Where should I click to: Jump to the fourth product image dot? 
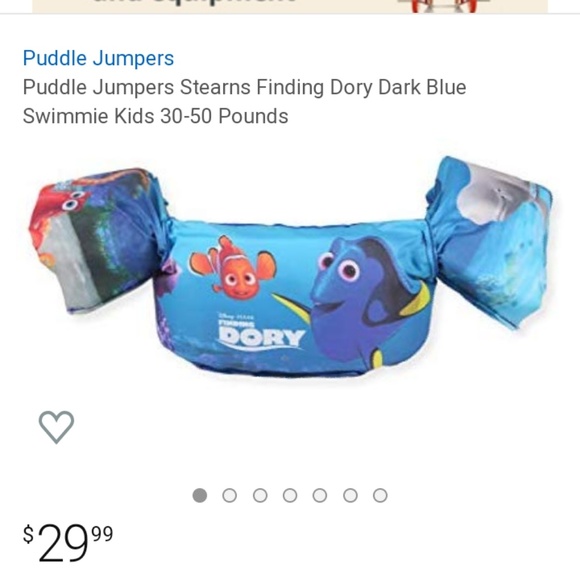[290, 495]
